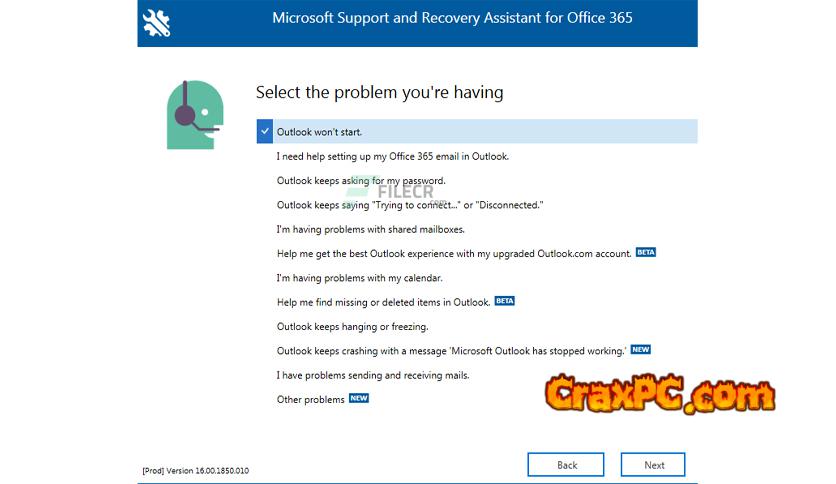The image size is (836, 484).
Task: Choose 'Outlook keeps asking for my password'
Action: (x=361, y=181)
